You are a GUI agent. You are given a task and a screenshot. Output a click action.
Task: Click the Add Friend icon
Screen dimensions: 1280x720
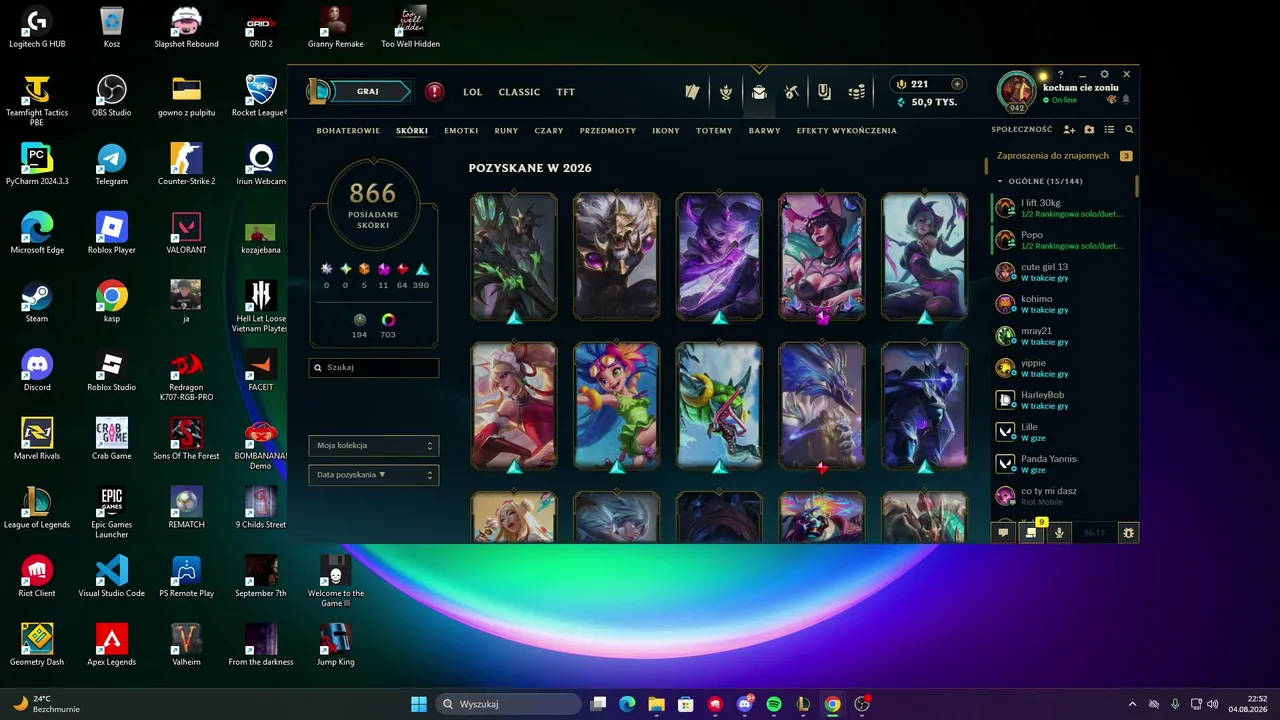[1069, 130]
